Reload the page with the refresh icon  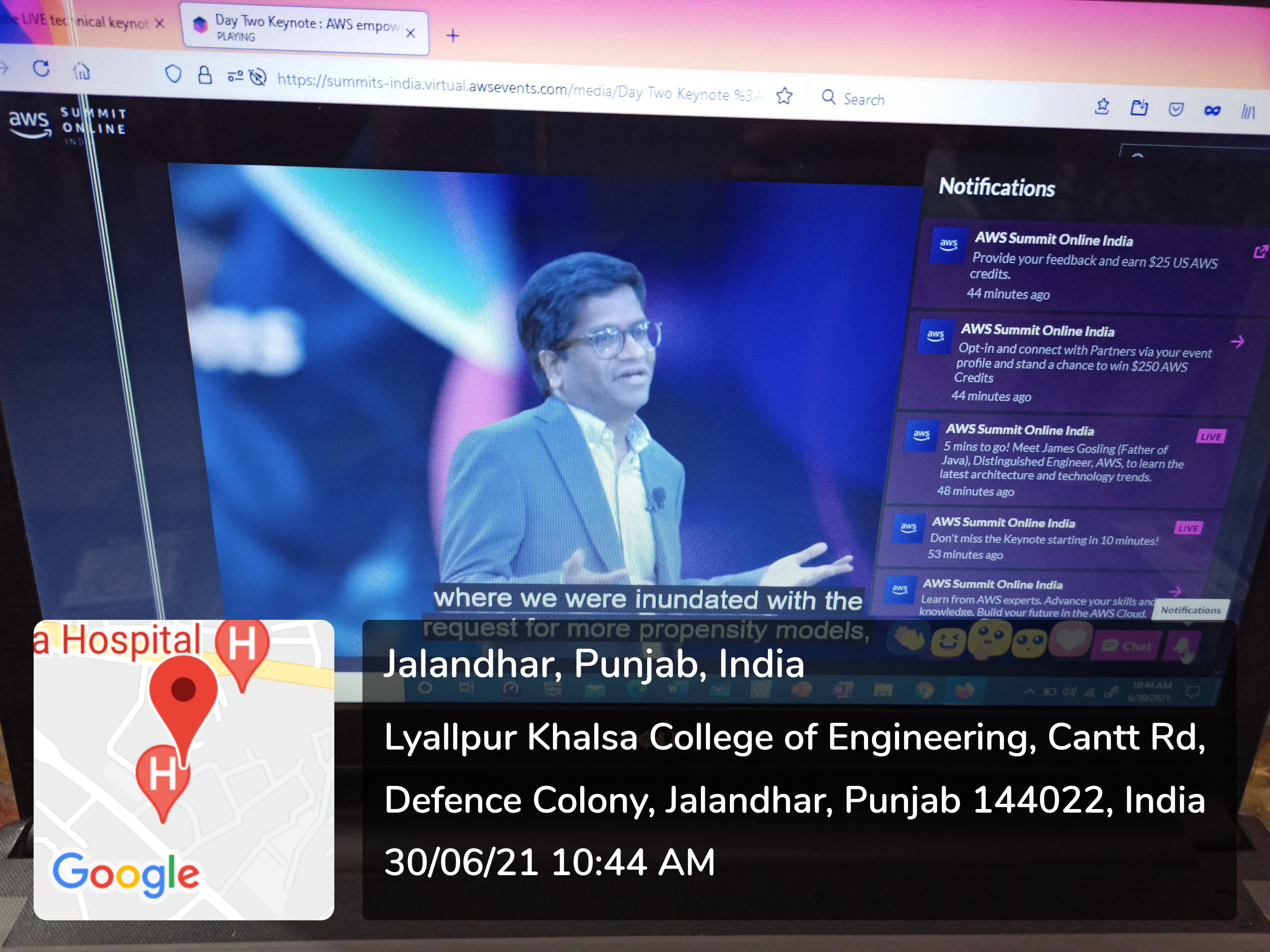coord(41,68)
